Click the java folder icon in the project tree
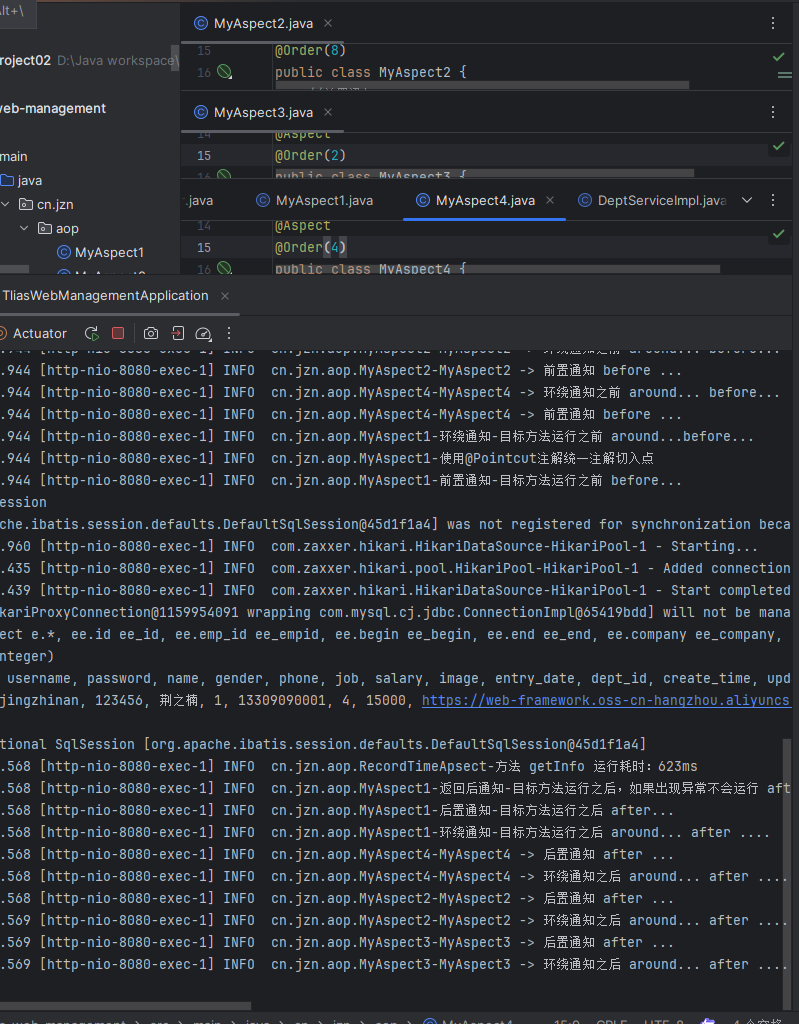The image size is (799, 1024). (x=7, y=180)
